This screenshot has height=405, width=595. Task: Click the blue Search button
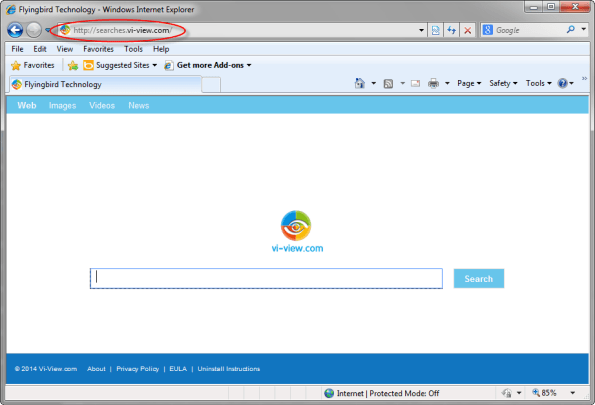[x=479, y=279]
